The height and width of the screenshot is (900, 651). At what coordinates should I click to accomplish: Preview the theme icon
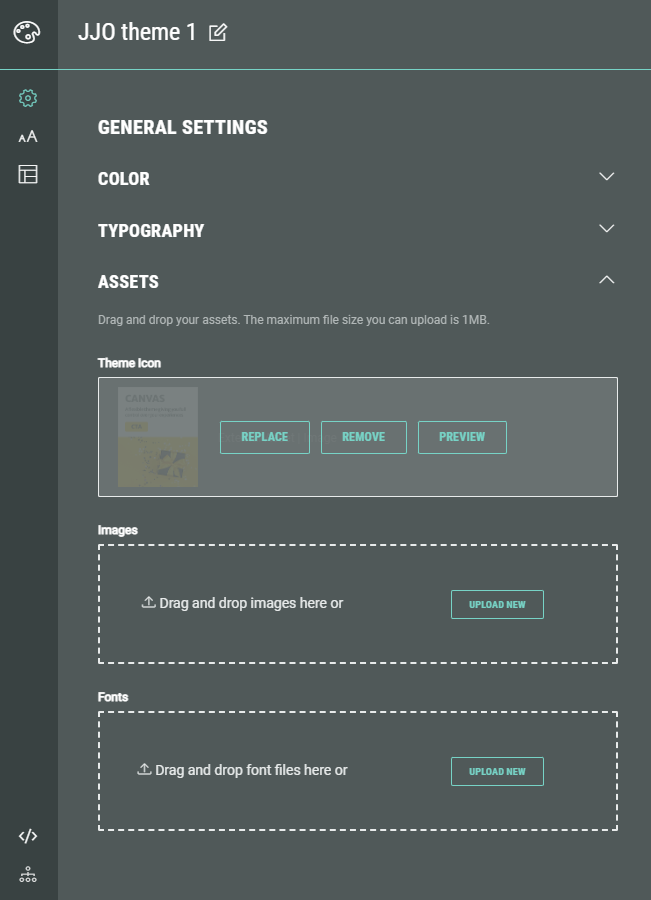(462, 437)
